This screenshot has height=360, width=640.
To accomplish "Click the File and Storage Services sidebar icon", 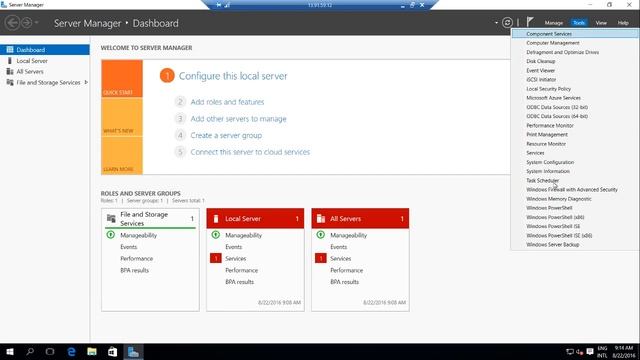I will (10, 82).
